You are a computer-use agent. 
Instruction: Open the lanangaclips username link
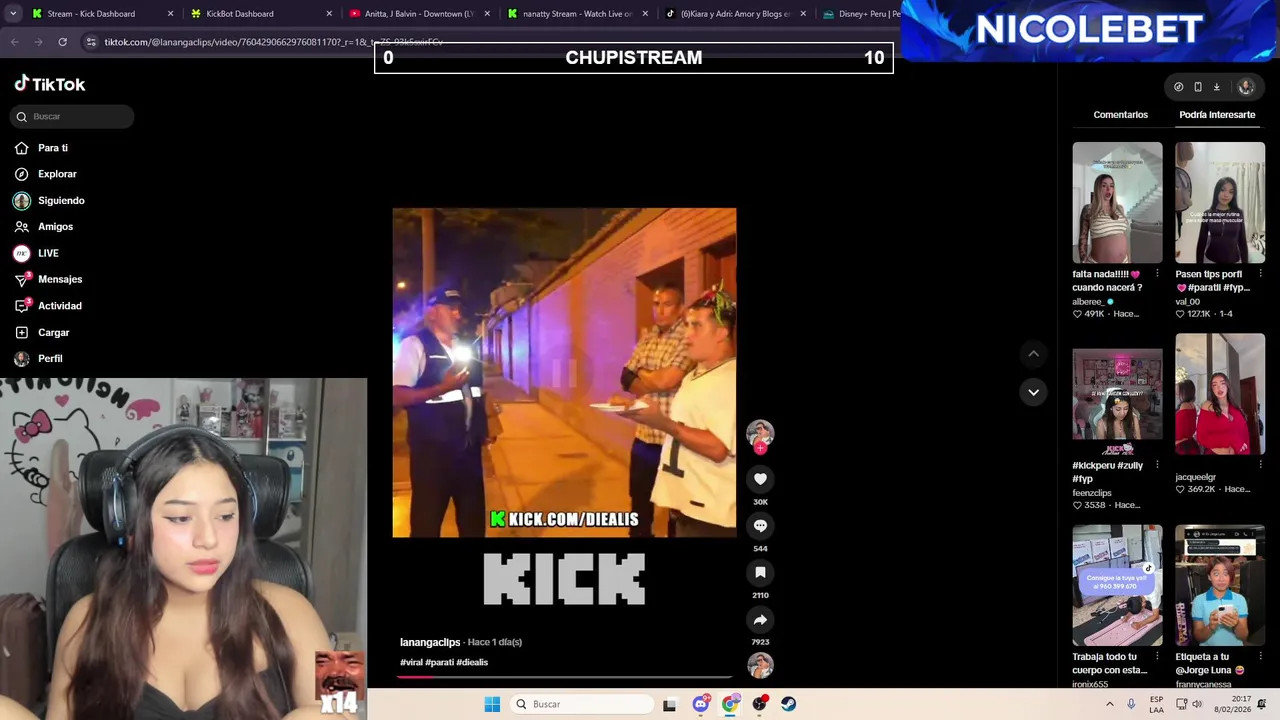[x=430, y=642]
